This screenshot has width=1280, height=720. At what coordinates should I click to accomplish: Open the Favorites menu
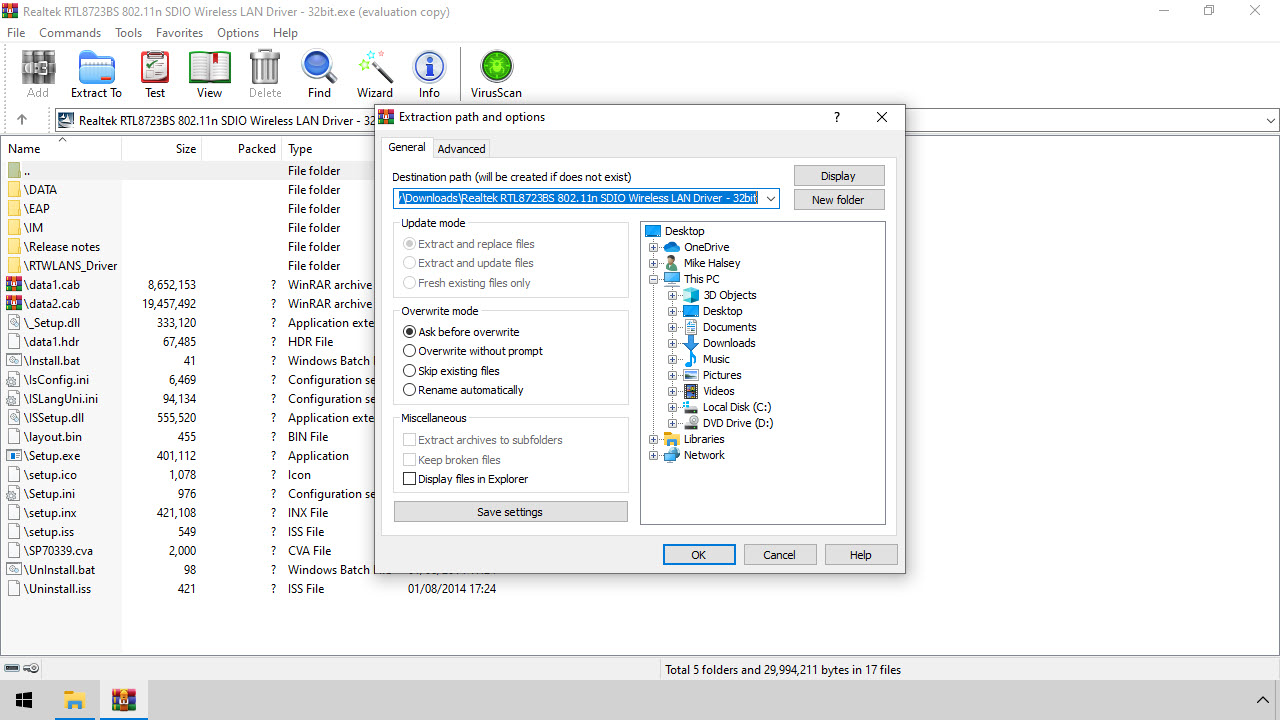(x=179, y=32)
